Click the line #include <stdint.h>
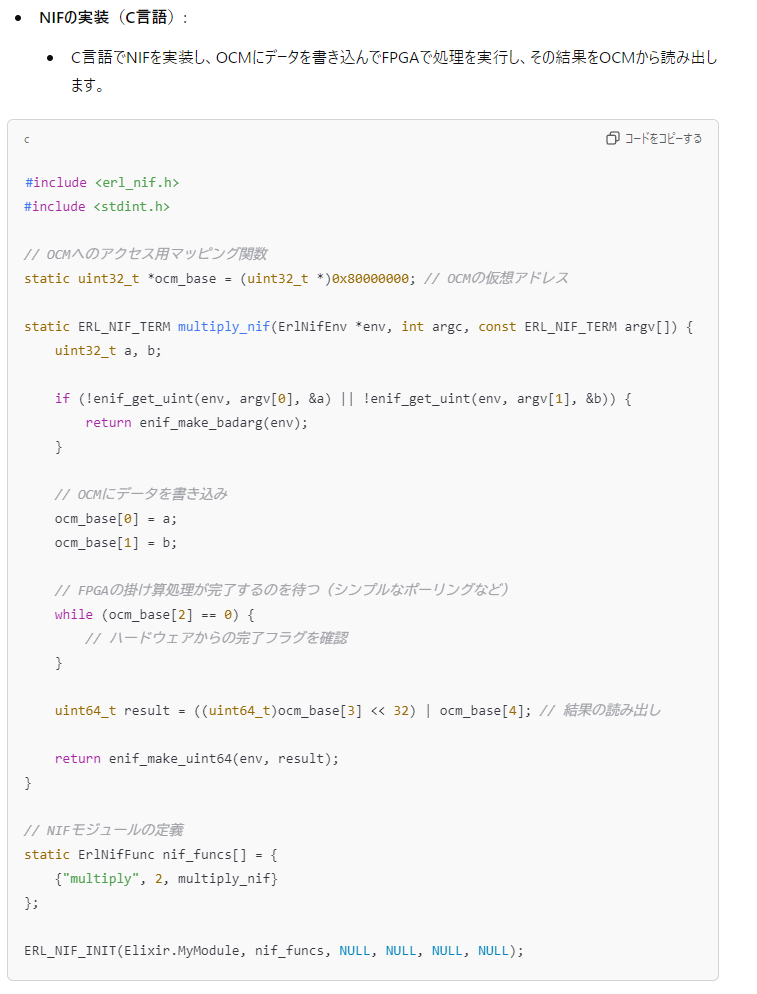 97,207
